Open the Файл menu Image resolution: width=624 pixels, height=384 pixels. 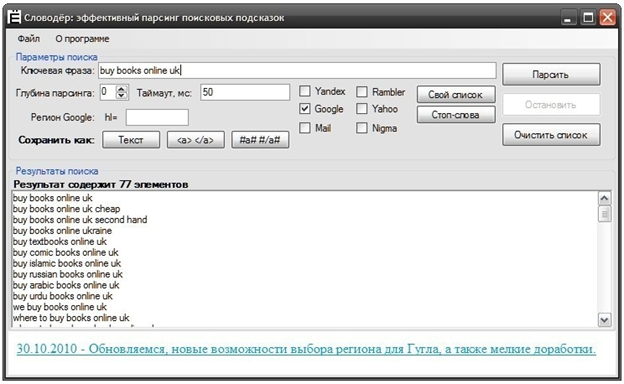click(x=29, y=39)
